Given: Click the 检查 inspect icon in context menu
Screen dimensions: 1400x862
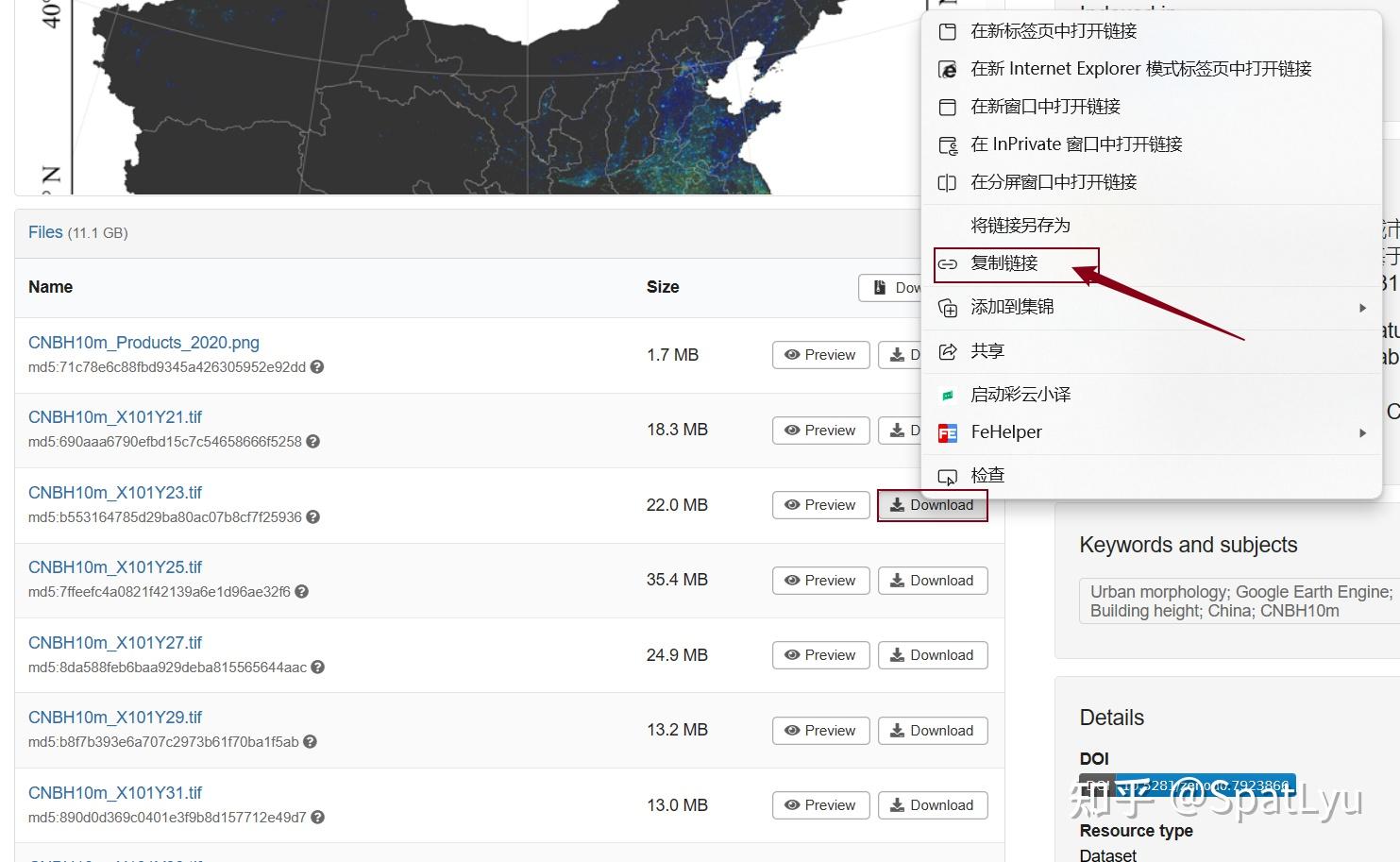Looking at the screenshot, I should (x=947, y=477).
